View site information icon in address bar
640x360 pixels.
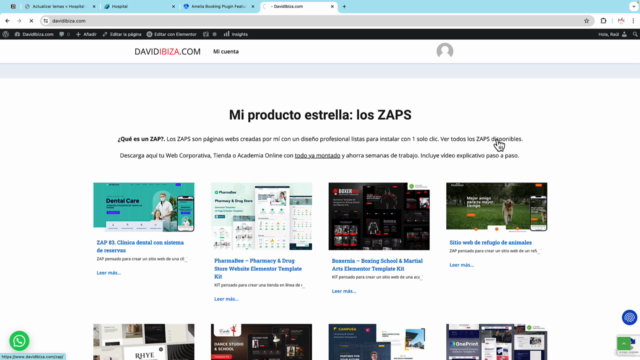tap(46, 21)
